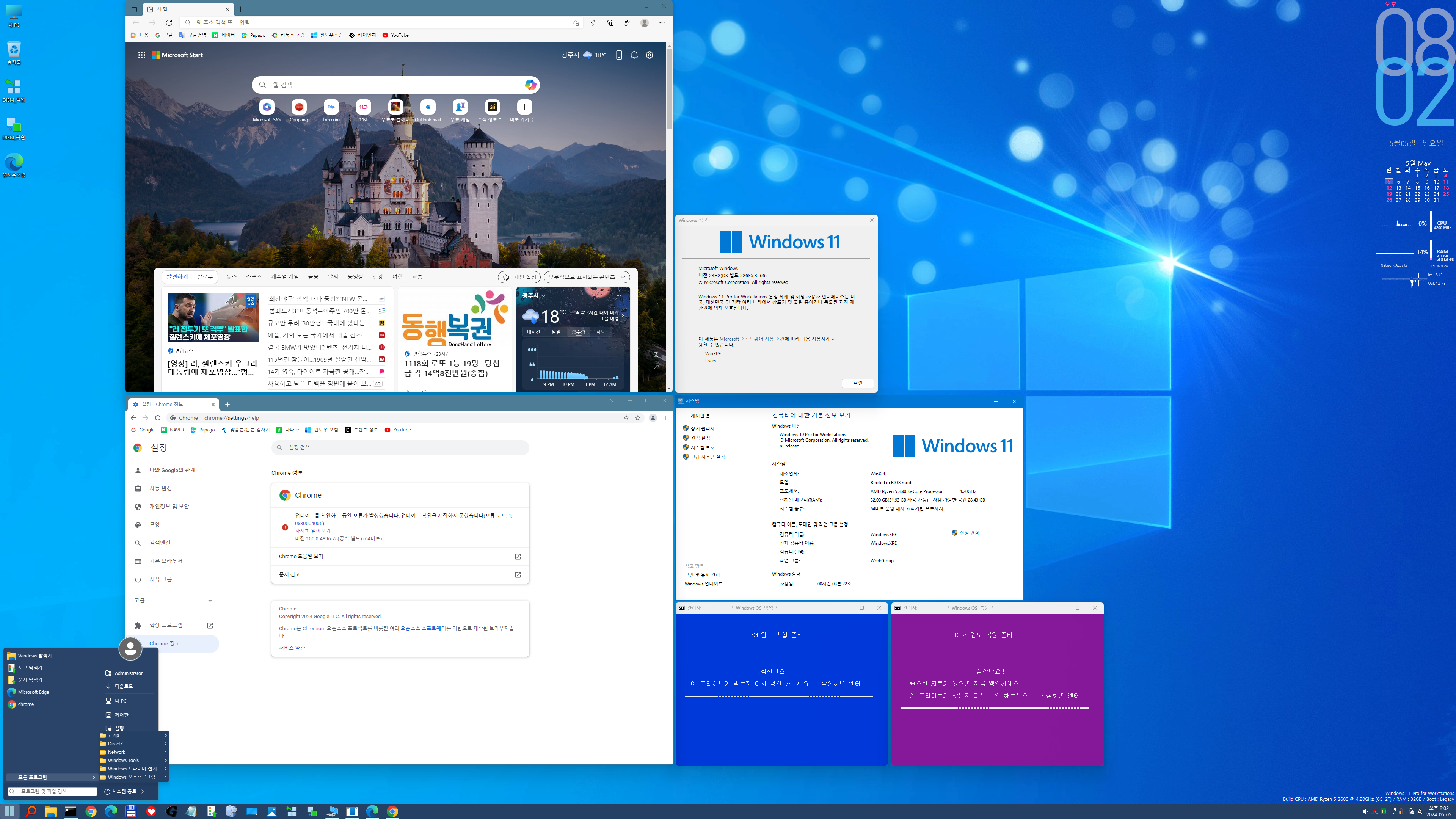The width and height of the screenshot is (1456, 819).
Task: Open Chrome three-dot menu
Action: pyautogui.click(x=665, y=418)
